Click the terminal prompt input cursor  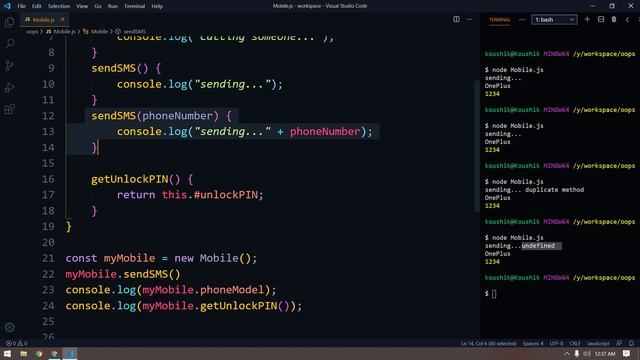click(x=494, y=294)
